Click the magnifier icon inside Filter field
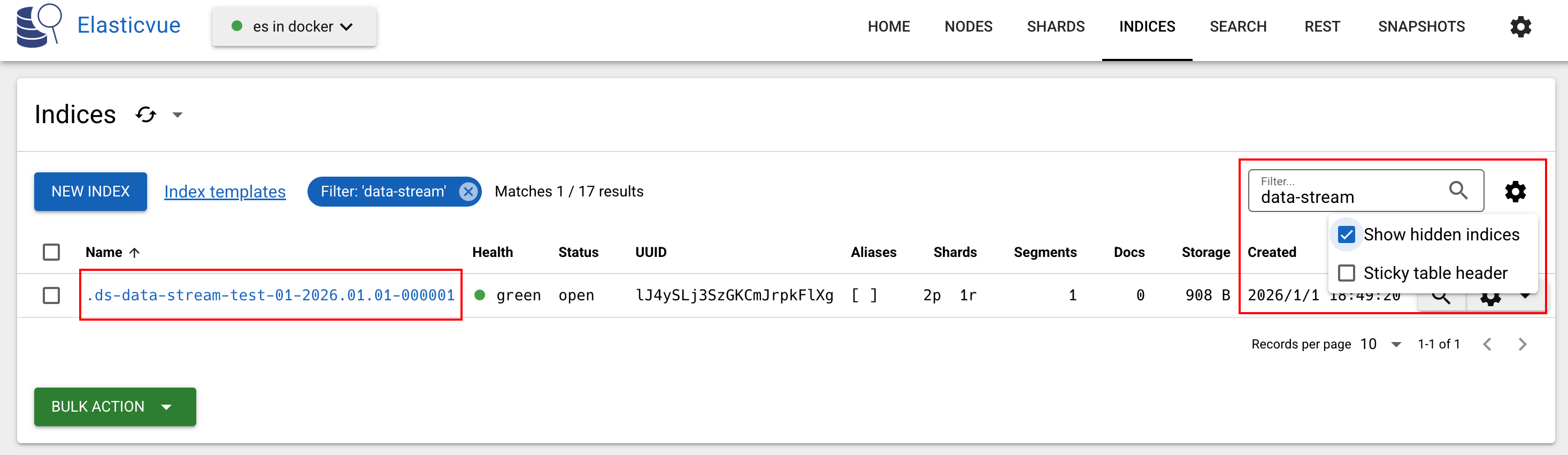This screenshot has height=455, width=1568. pos(1458,191)
